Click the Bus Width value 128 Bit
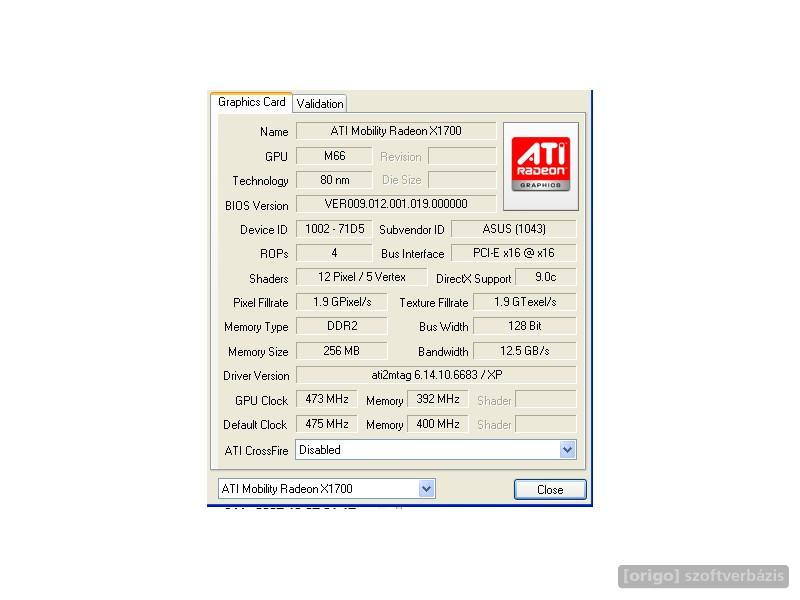Viewport: 800px width, 600px height. coord(525,326)
